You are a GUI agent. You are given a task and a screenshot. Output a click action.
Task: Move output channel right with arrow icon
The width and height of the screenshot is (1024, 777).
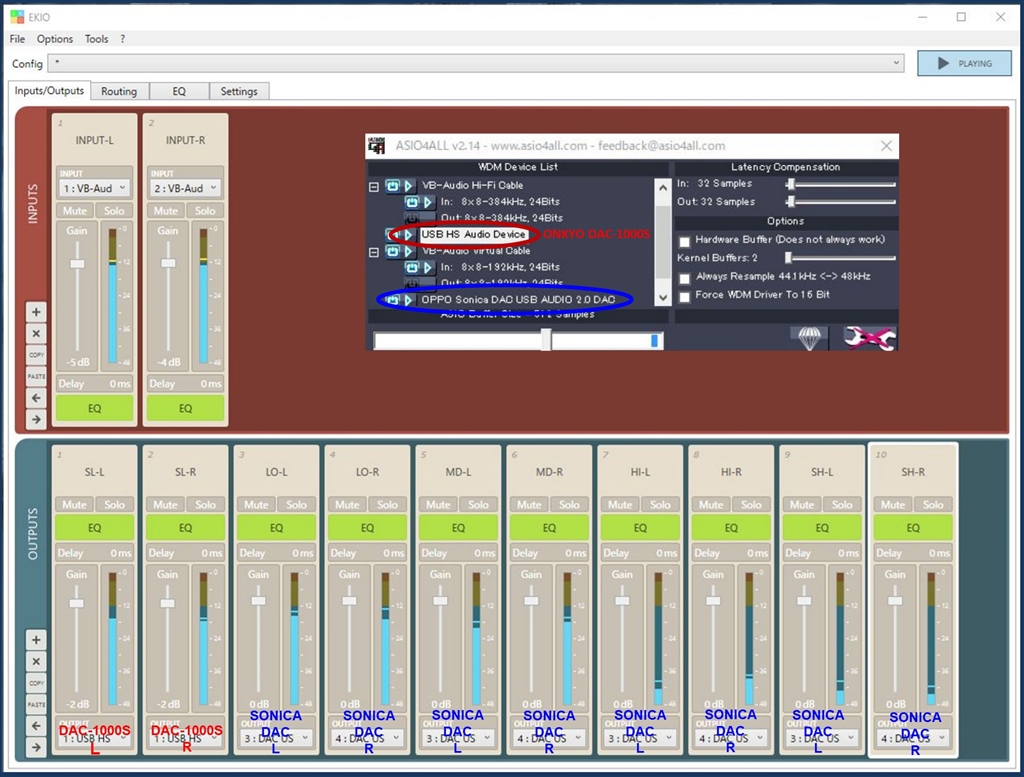point(36,747)
